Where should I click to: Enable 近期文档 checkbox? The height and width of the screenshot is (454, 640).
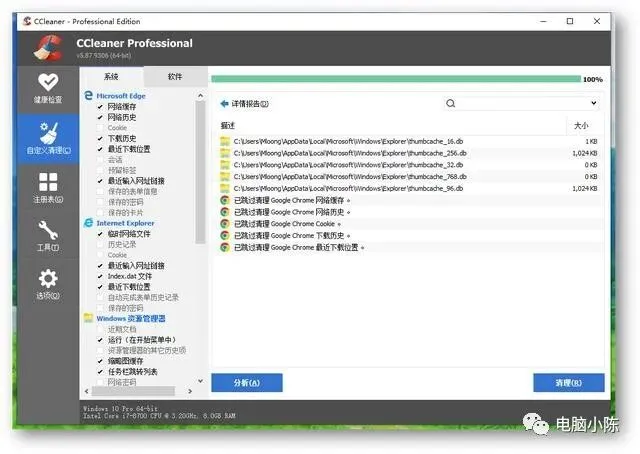100,329
